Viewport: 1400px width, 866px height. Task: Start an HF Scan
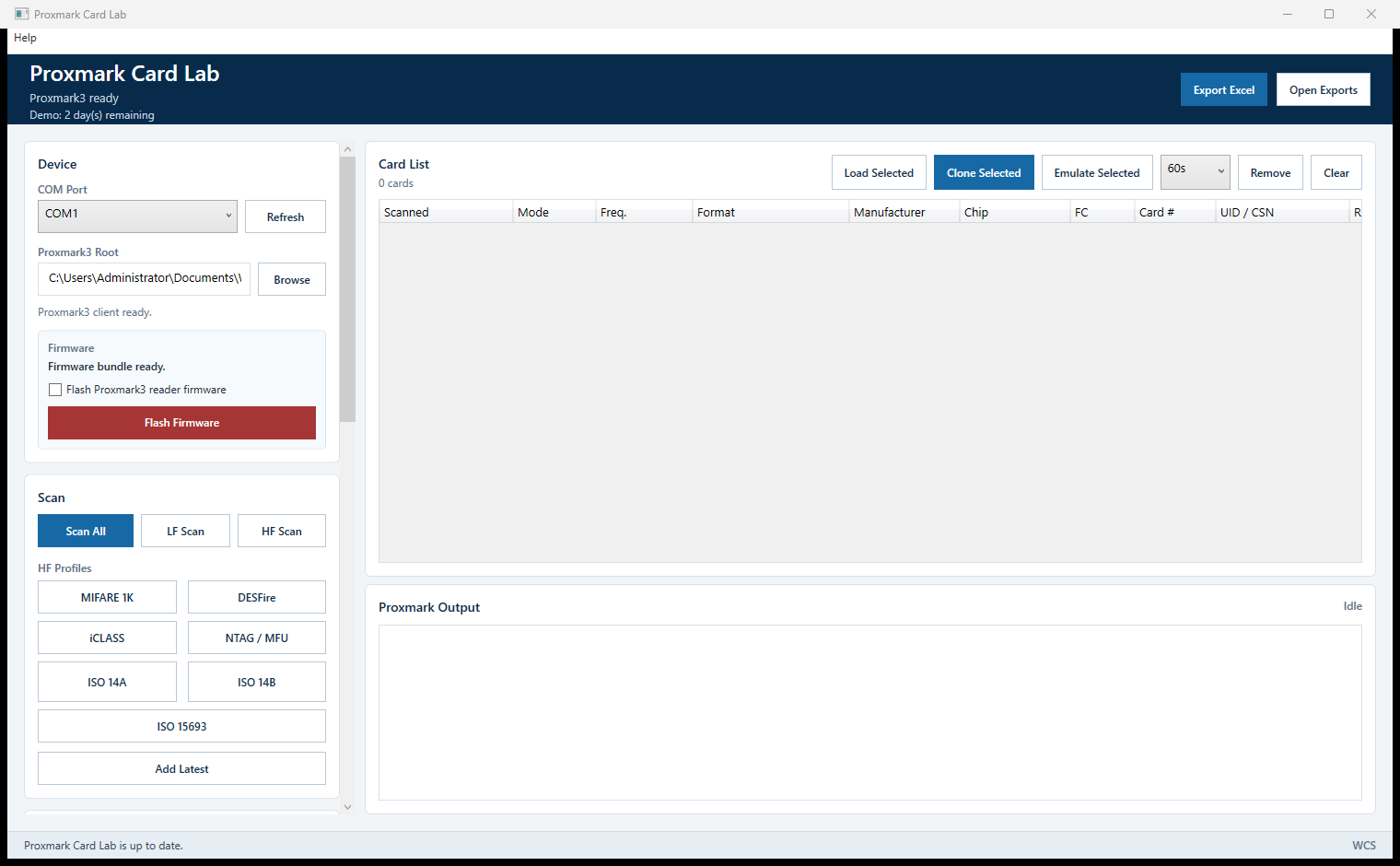click(x=282, y=531)
